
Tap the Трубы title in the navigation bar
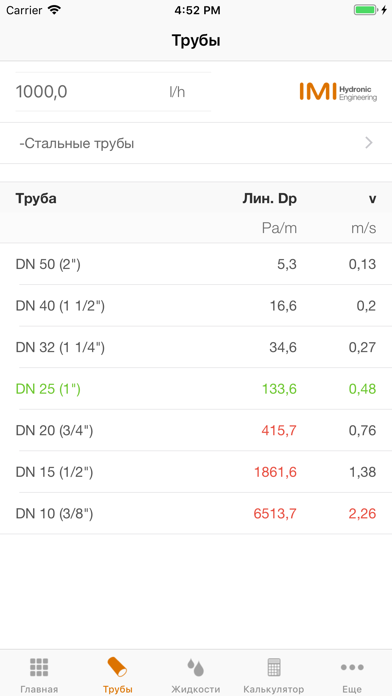tap(196, 41)
